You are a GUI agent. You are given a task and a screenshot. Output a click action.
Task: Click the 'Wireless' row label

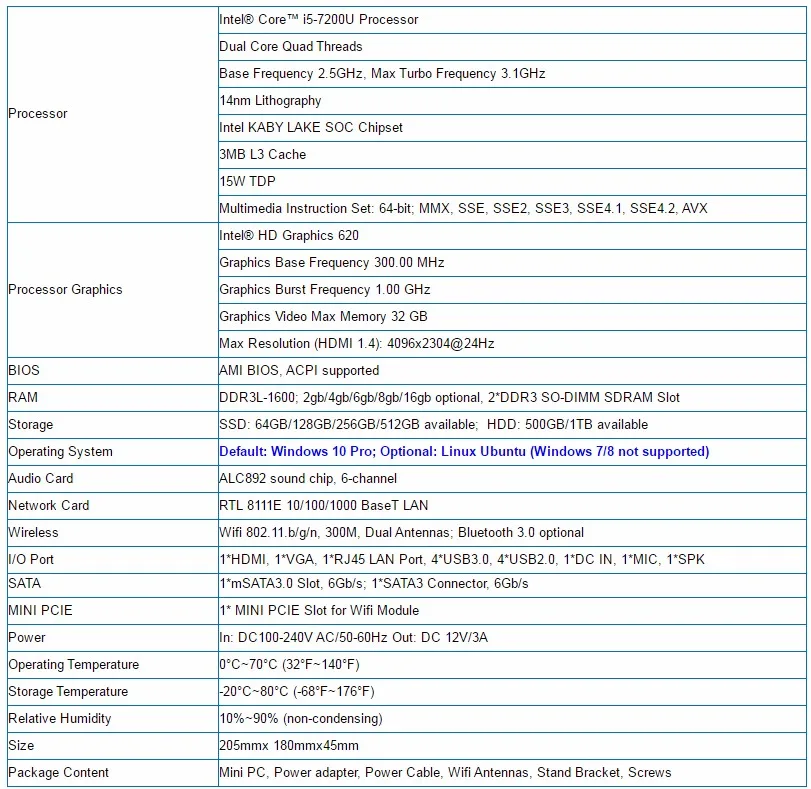point(113,532)
